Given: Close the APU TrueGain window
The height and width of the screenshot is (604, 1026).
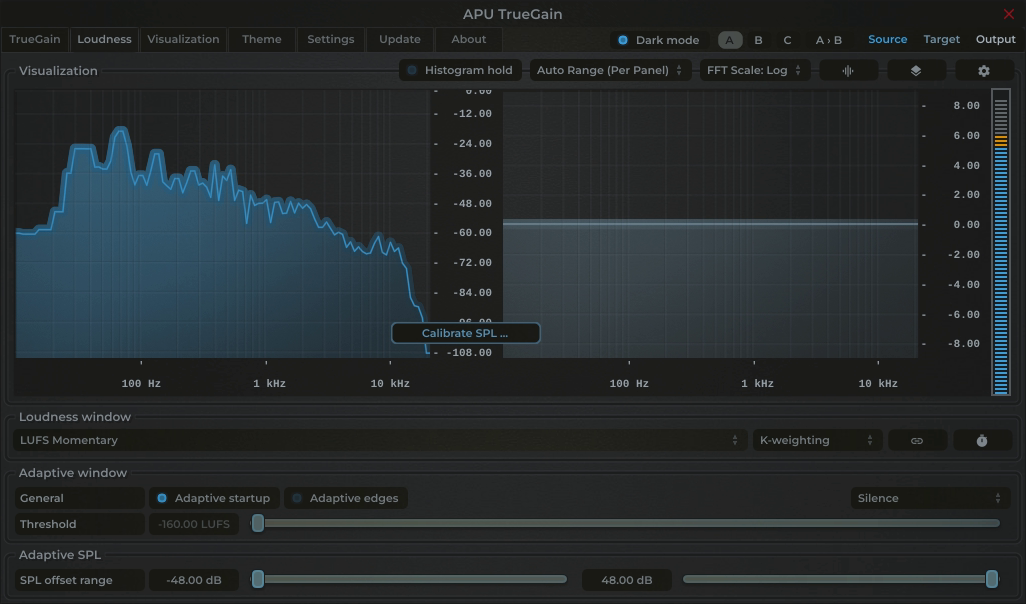Looking at the screenshot, I should click(x=1008, y=14).
